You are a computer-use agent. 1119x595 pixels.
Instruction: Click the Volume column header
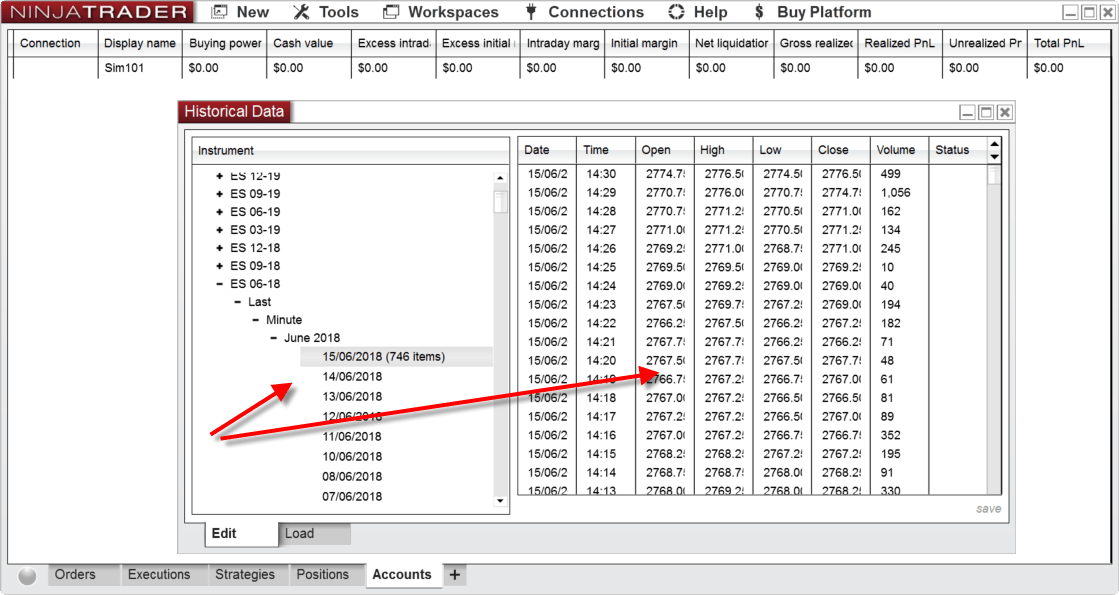coord(899,150)
